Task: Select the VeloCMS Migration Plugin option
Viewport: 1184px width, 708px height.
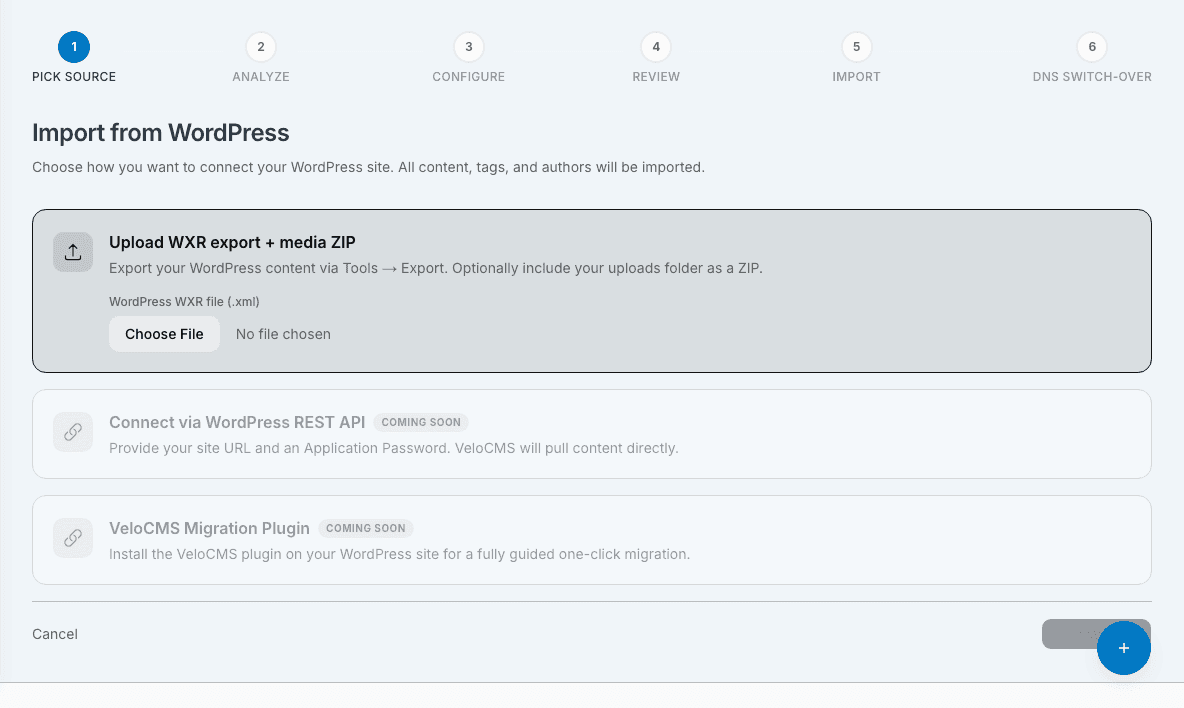Action: (x=592, y=540)
